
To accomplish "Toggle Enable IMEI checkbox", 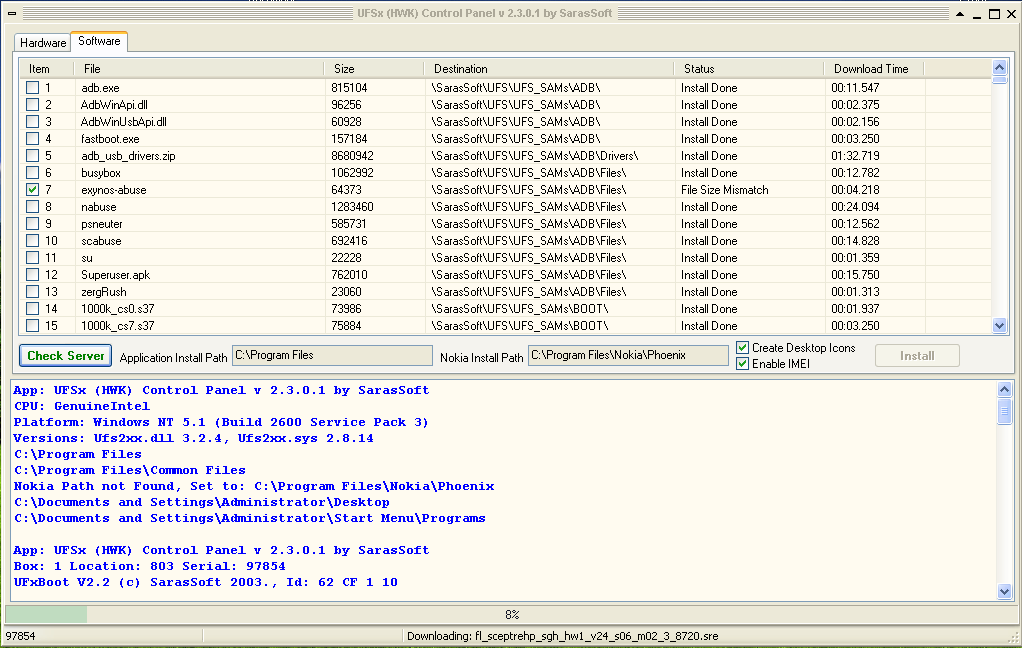I will (742, 364).
